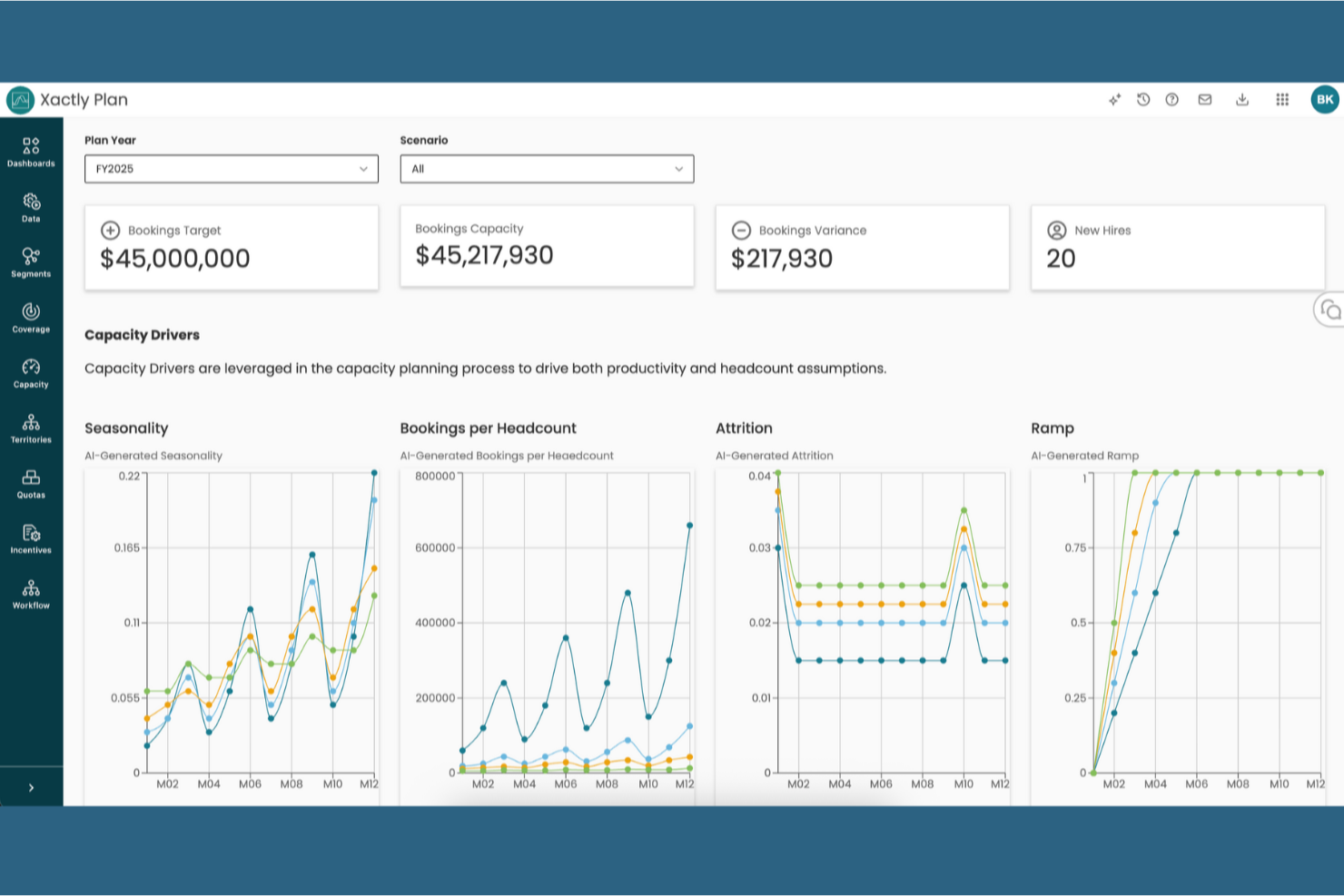Click the AI-Generated Attrition subtitle
The width and height of the screenshot is (1344, 896).
coord(775,456)
